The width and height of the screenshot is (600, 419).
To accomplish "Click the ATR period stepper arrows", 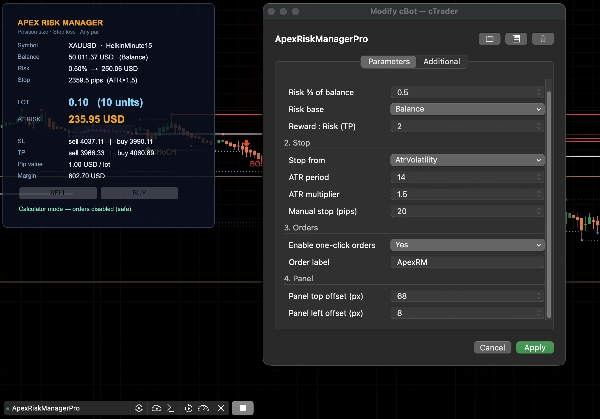I will 539,177.
